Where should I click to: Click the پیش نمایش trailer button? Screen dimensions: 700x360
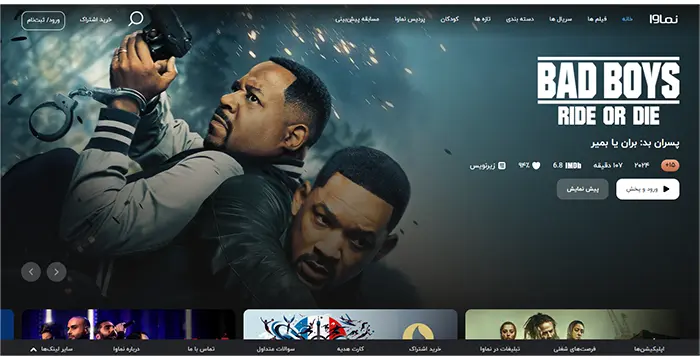coord(583,189)
